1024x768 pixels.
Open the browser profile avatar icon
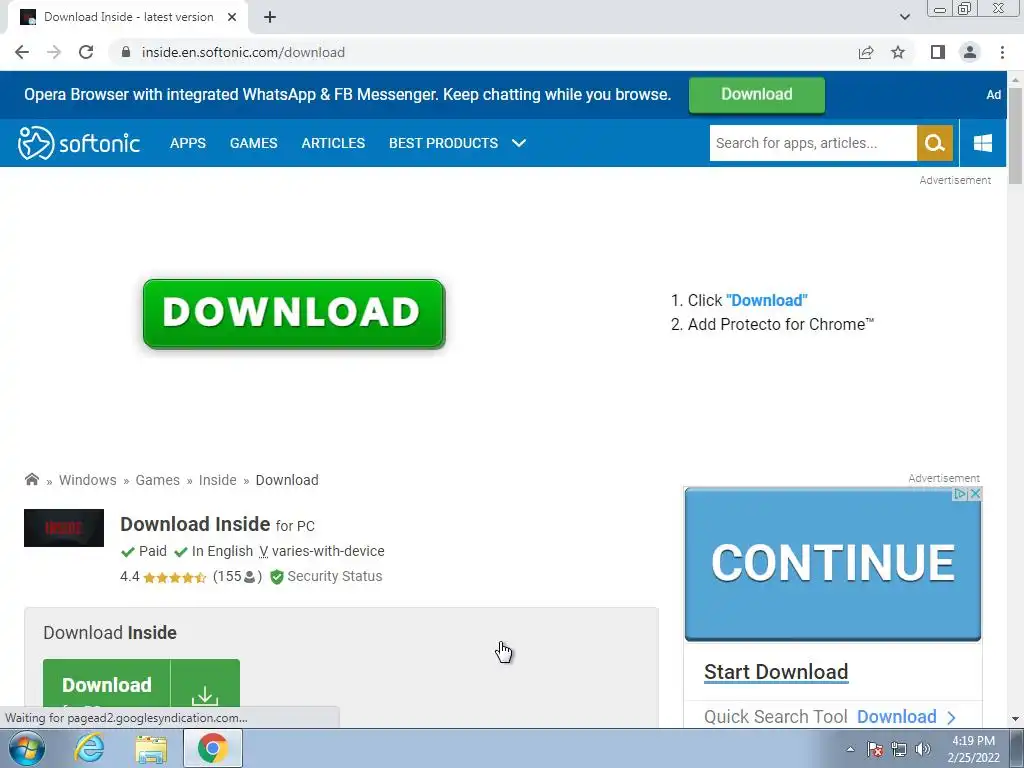point(970,52)
